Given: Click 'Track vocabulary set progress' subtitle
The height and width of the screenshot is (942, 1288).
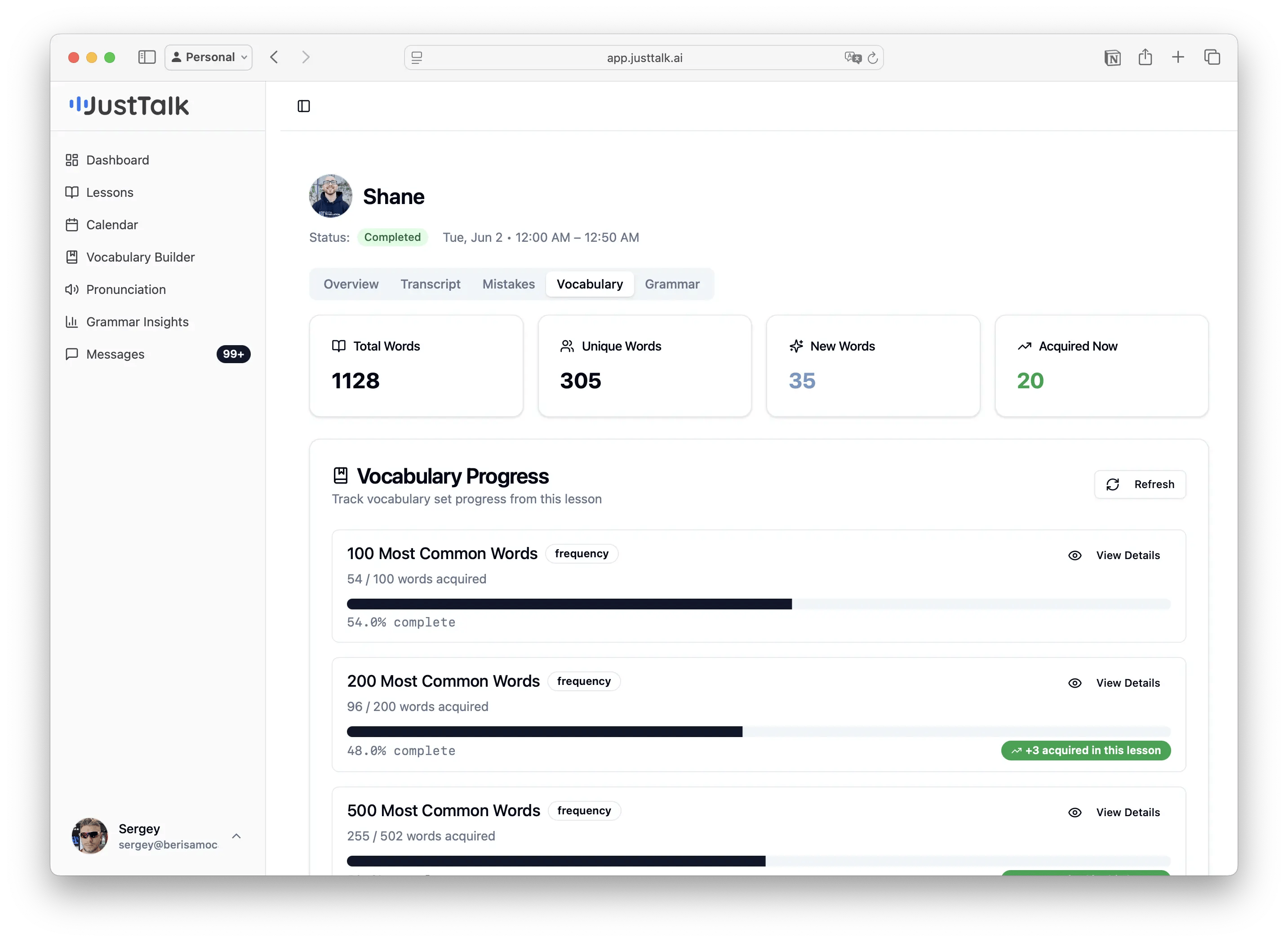Looking at the screenshot, I should (466, 499).
